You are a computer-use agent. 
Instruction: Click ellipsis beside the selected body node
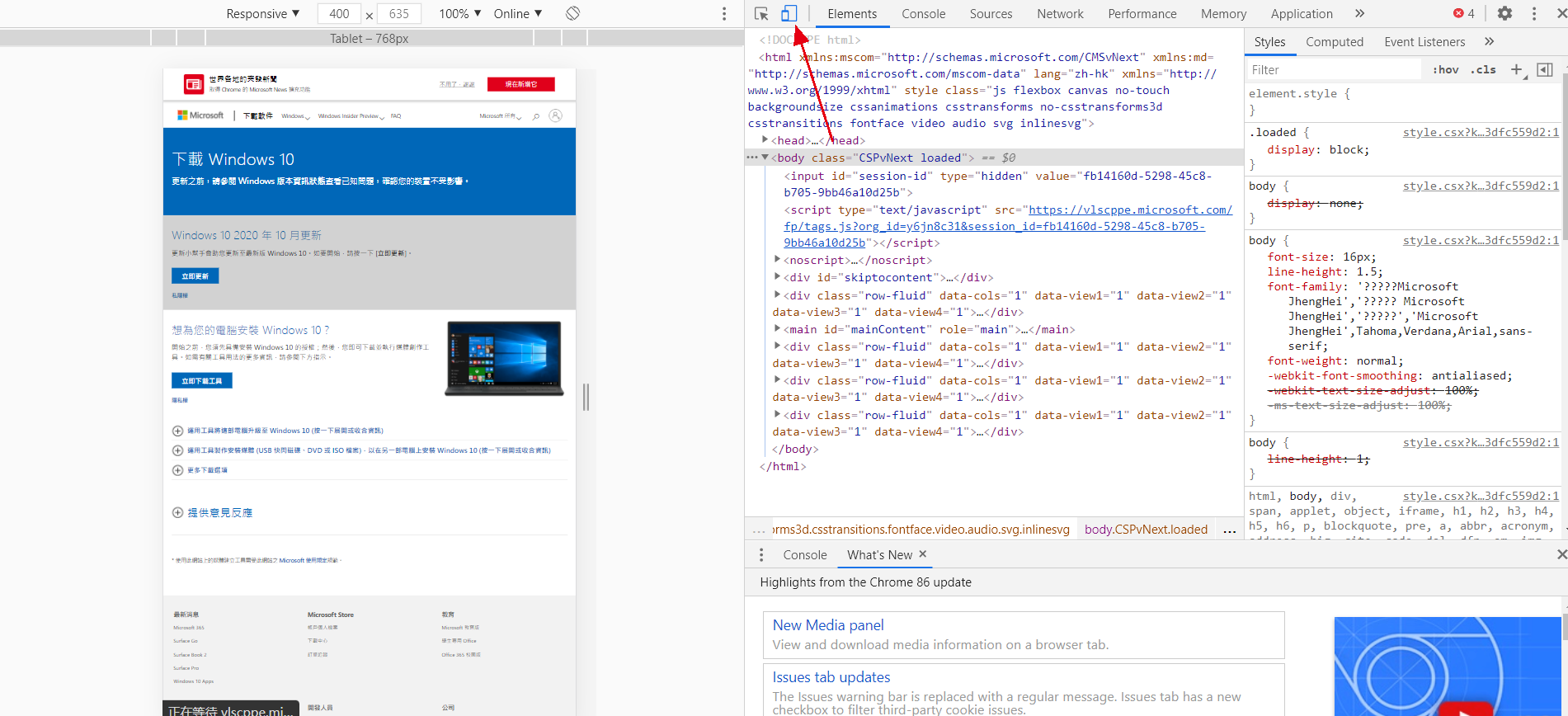[x=751, y=158]
